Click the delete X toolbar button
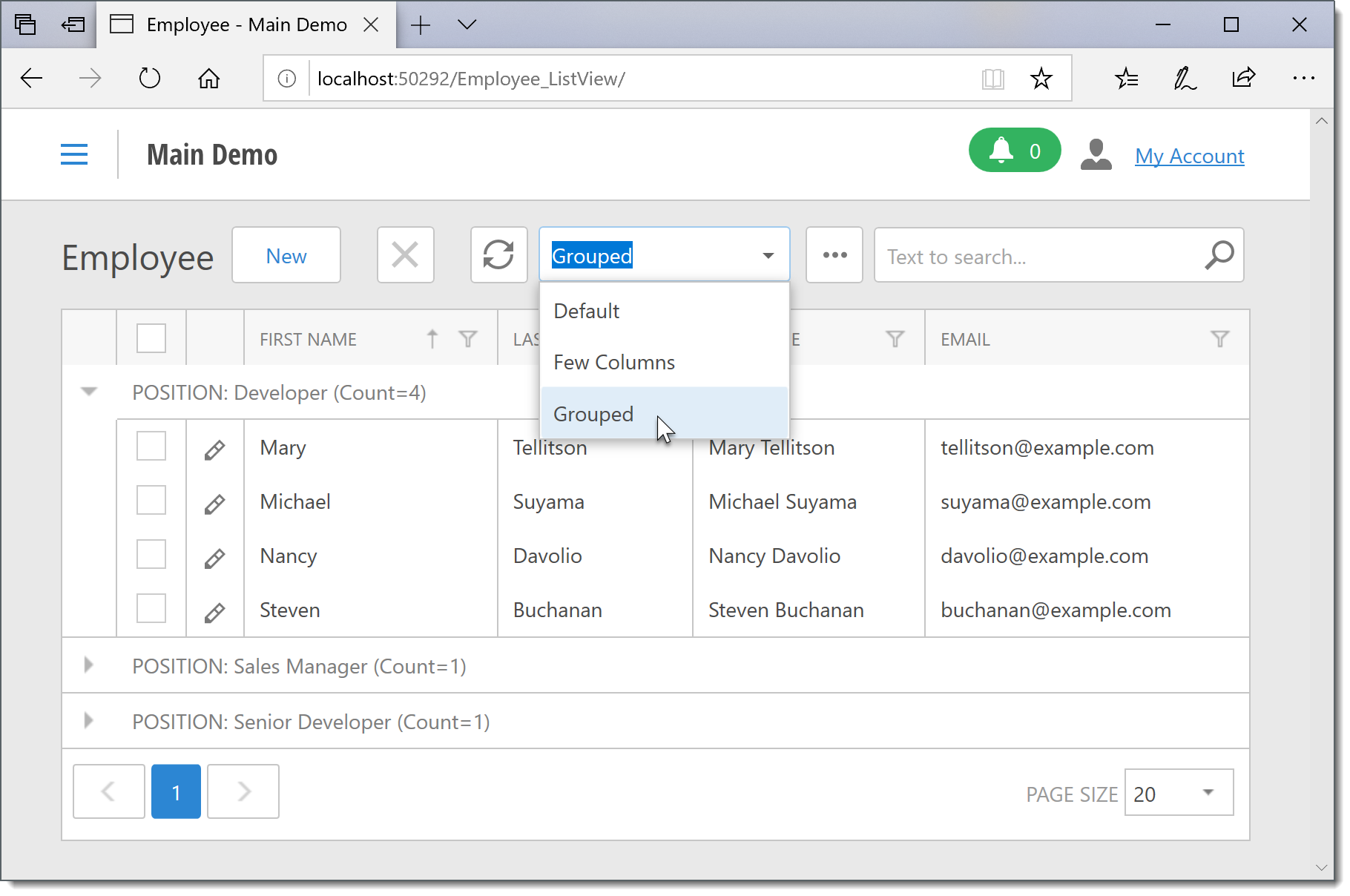 [405, 255]
